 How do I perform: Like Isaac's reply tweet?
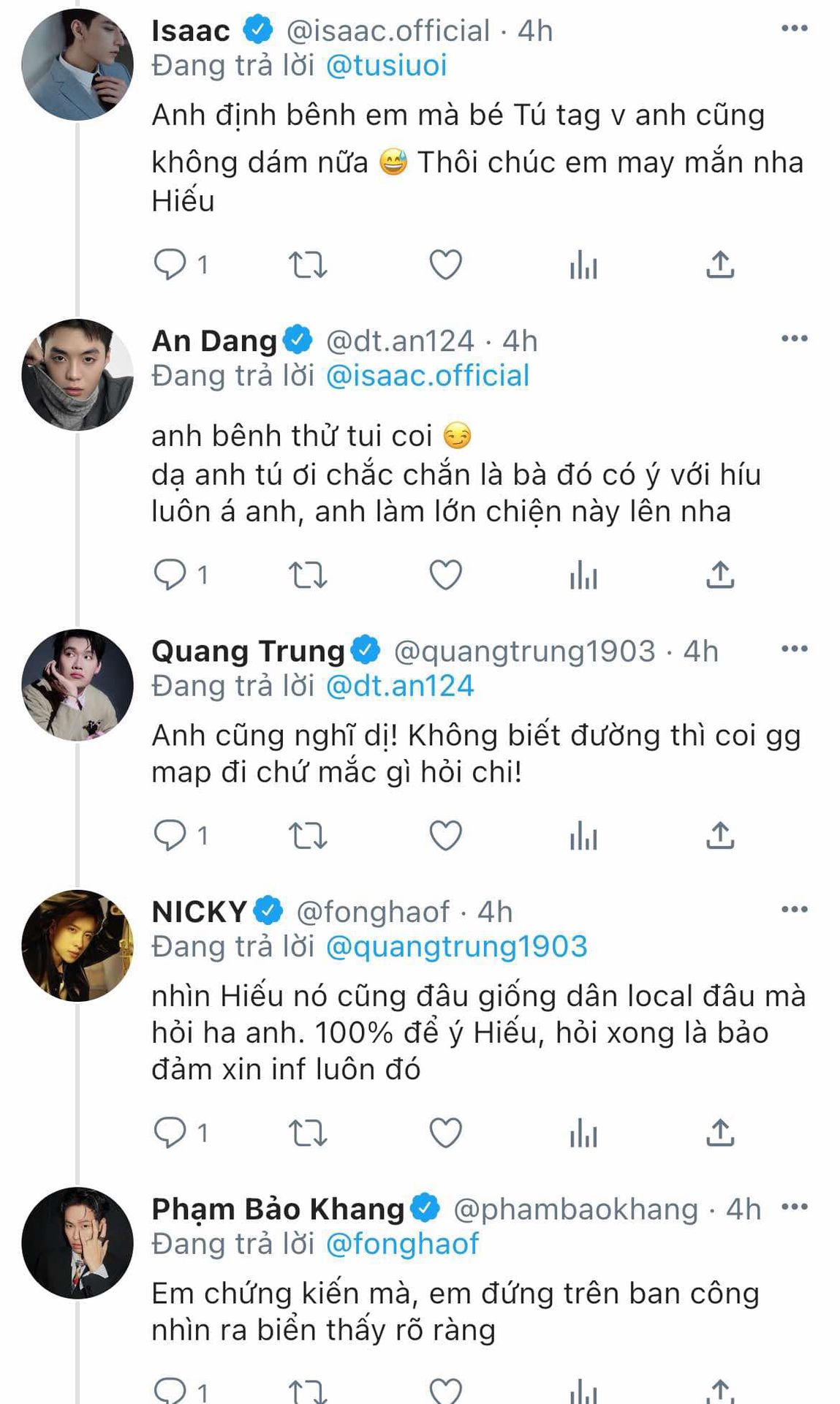click(x=445, y=265)
